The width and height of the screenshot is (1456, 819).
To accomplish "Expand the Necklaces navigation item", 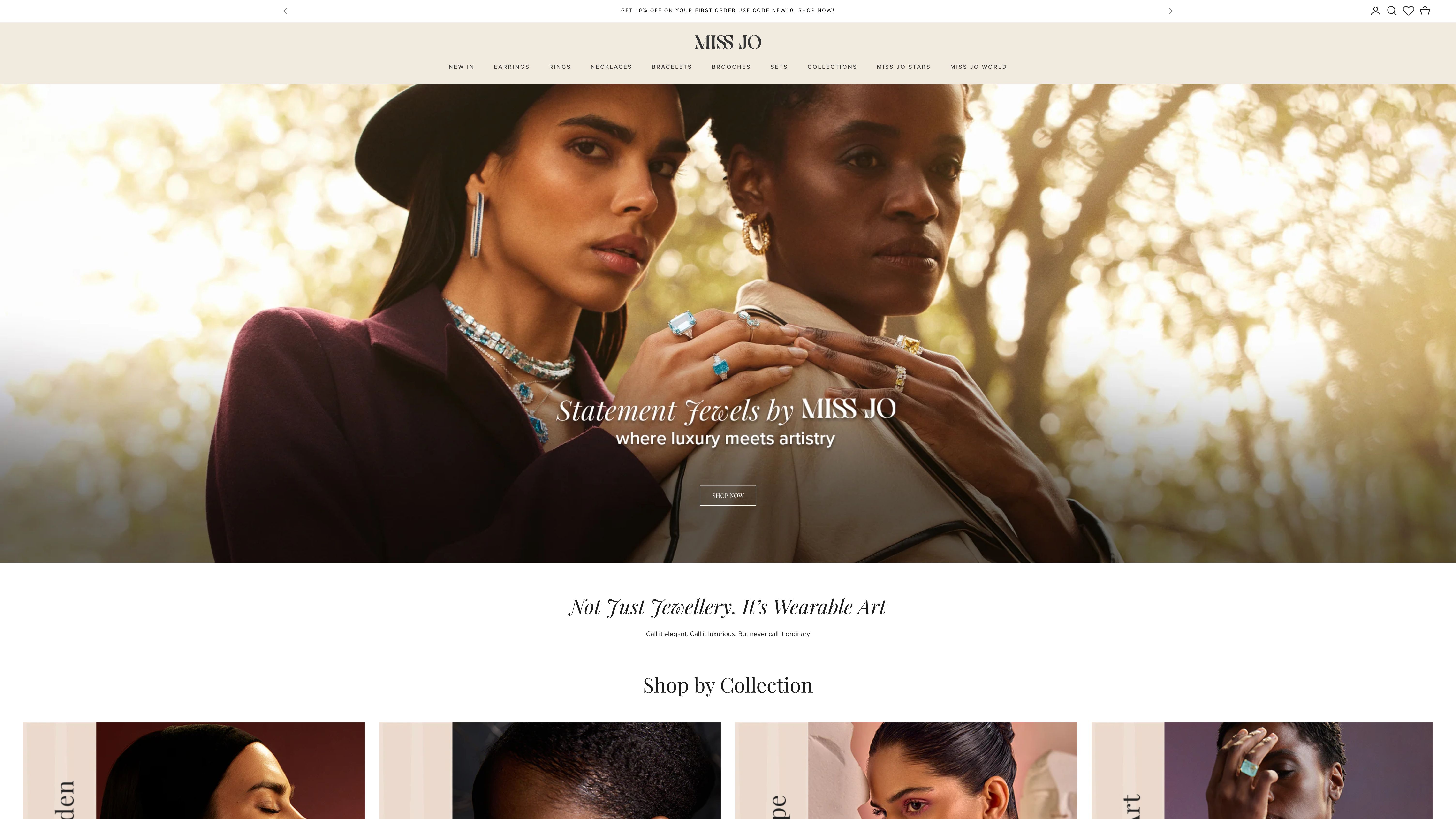I will tap(611, 67).
